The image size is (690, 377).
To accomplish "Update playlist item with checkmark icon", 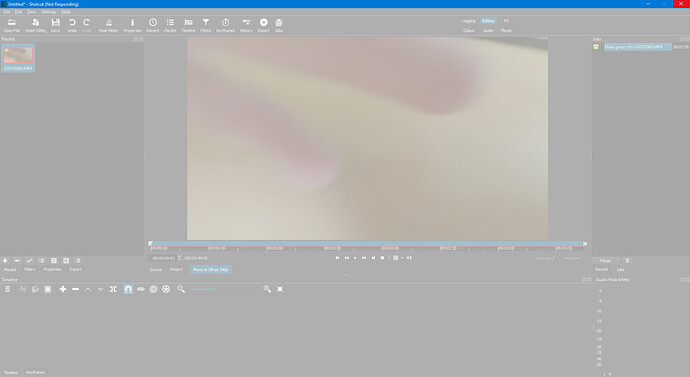I will [x=29, y=260].
